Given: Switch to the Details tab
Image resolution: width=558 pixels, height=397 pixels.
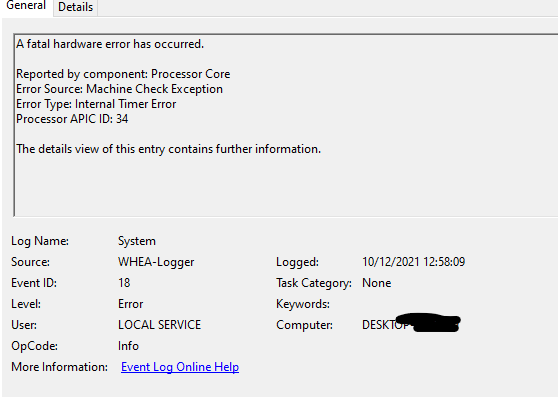Looking at the screenshot, I should tap(75, 7).
